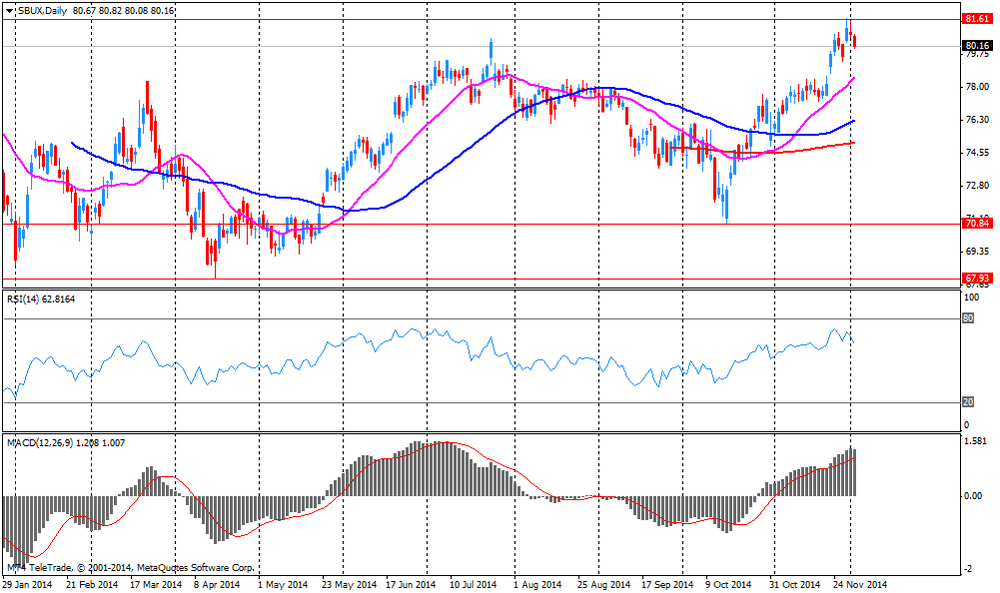
Task: Click the 1.581 MACD scale value
Action: (x=975, y=441)
